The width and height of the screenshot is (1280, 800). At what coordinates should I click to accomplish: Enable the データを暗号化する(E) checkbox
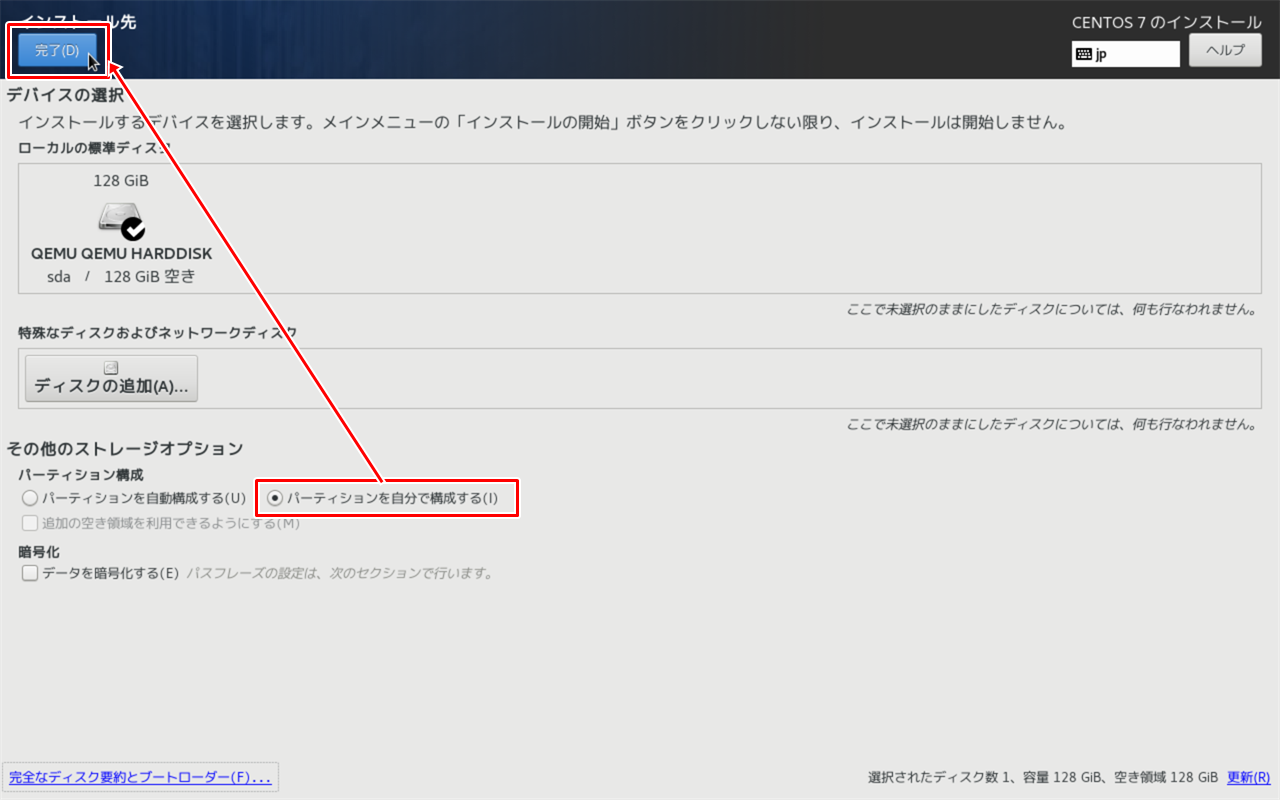pos(30,574)
